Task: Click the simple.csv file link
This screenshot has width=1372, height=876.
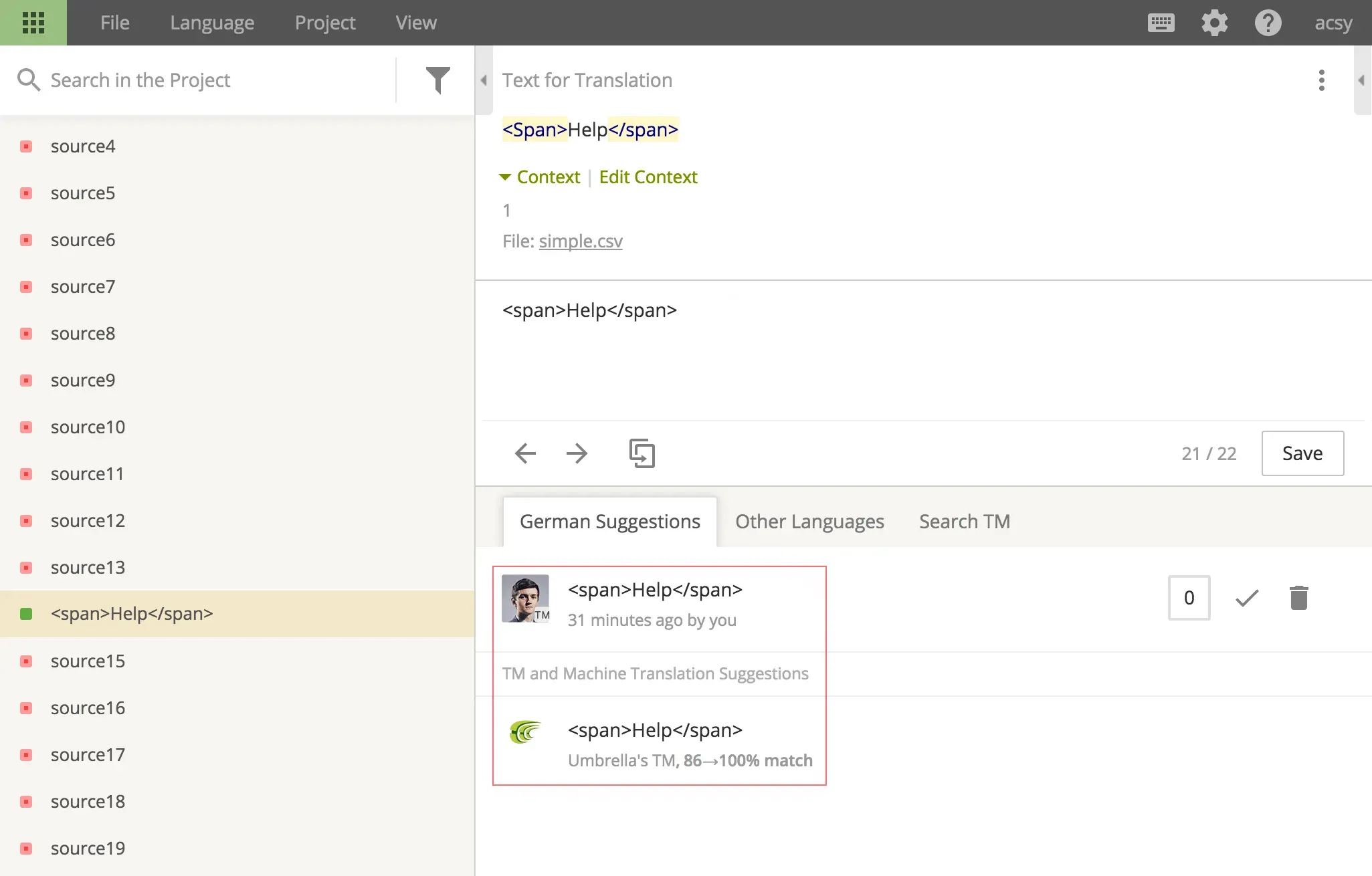Action: 580,241
